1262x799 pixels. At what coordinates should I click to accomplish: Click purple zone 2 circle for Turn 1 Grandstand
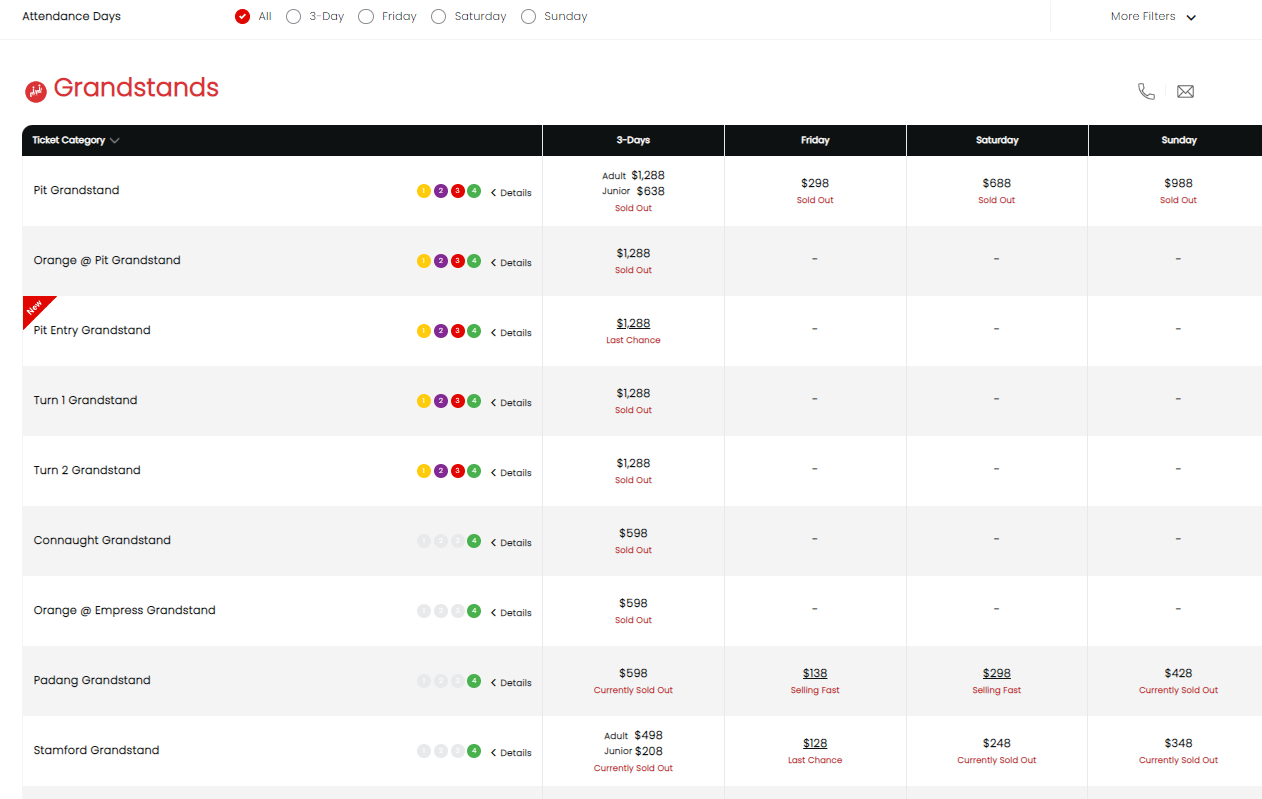tap(441, 401)
